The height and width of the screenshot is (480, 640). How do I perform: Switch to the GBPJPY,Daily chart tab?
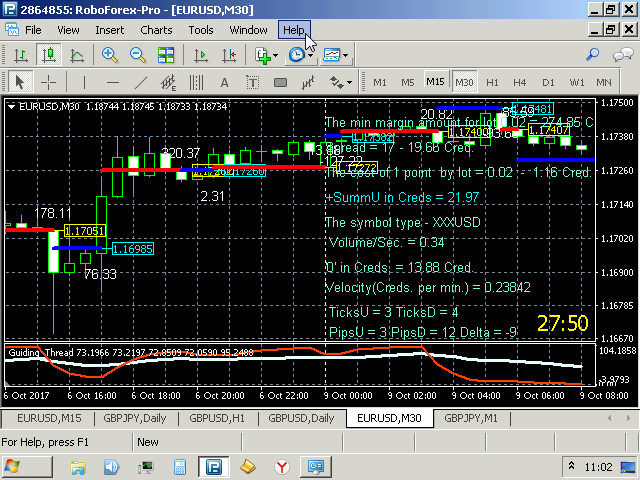pyautogui.click(x=134, y=418)
